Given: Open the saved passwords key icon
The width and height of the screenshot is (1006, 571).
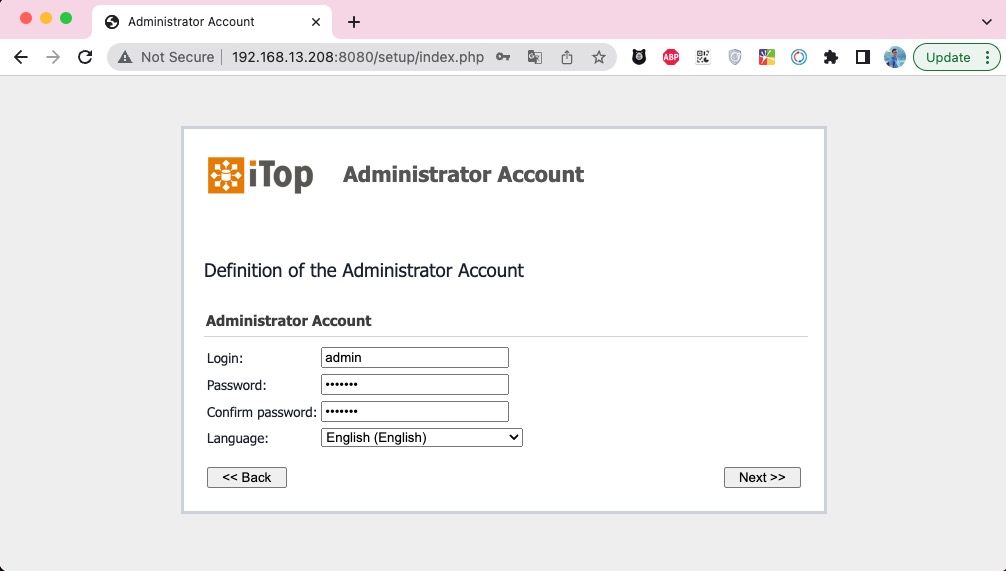Looking at the screenshot, I should pos(503,57).
